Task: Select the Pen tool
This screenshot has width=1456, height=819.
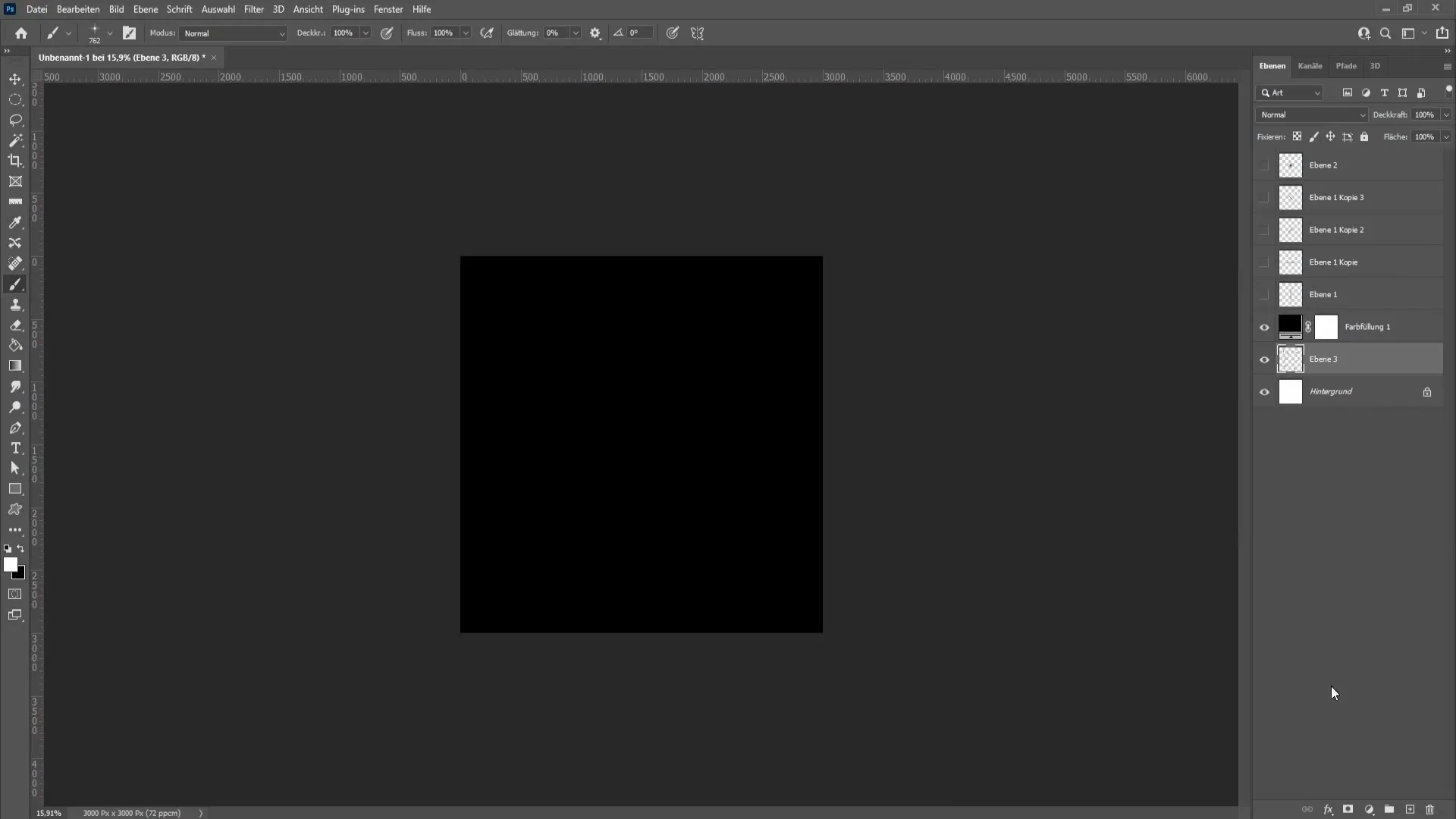Action: (x=15, y=428)
